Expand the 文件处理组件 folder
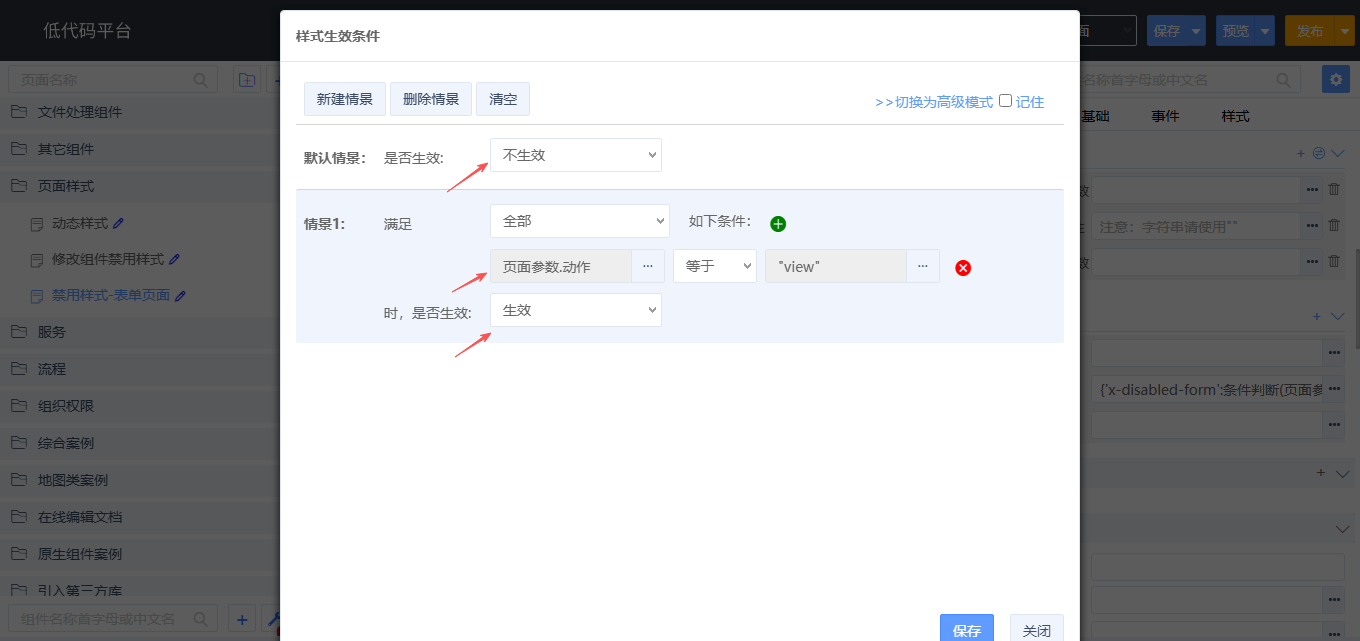 (x=80, y=112)
